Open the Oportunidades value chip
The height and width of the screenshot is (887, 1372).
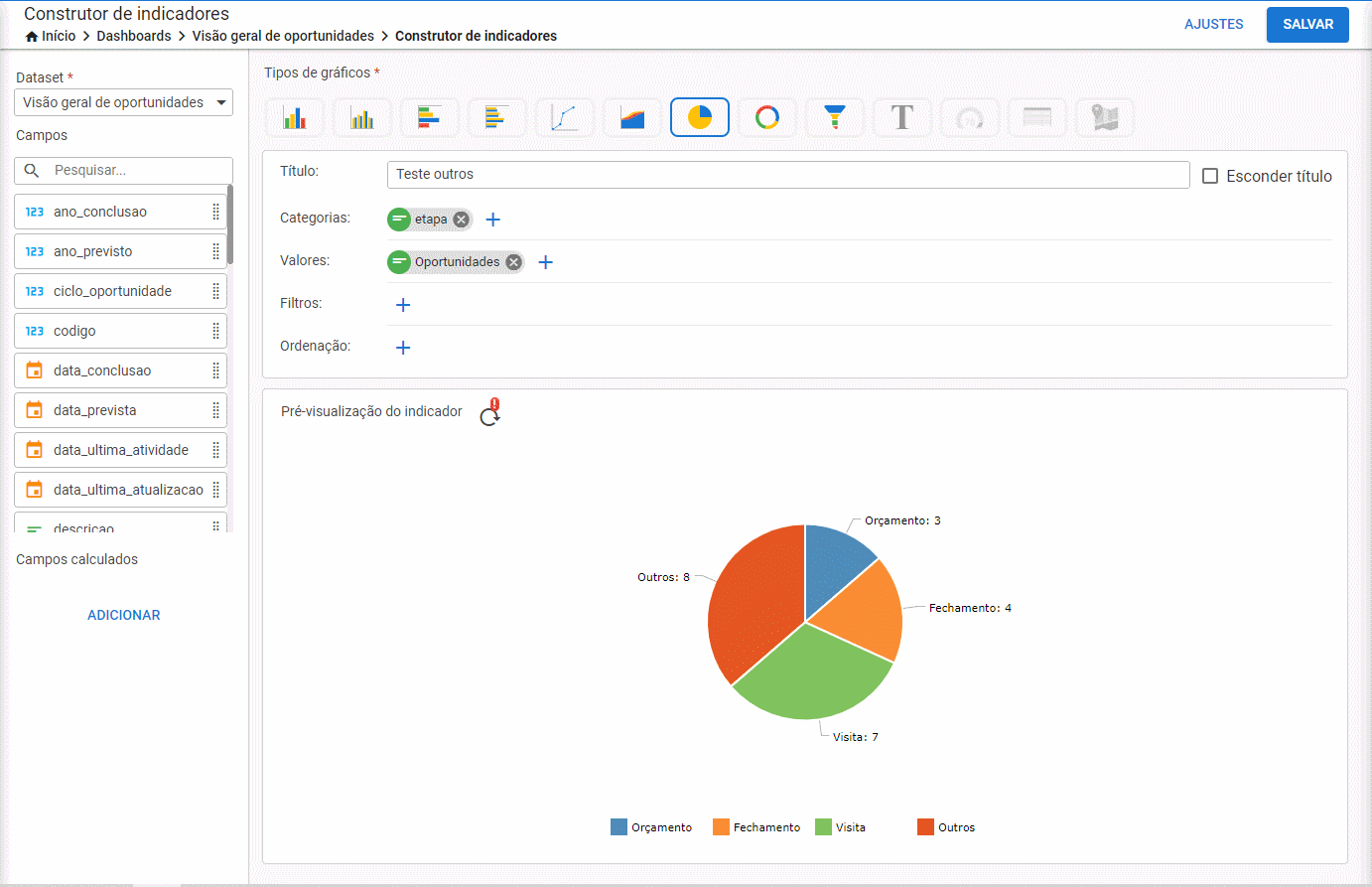457,262
